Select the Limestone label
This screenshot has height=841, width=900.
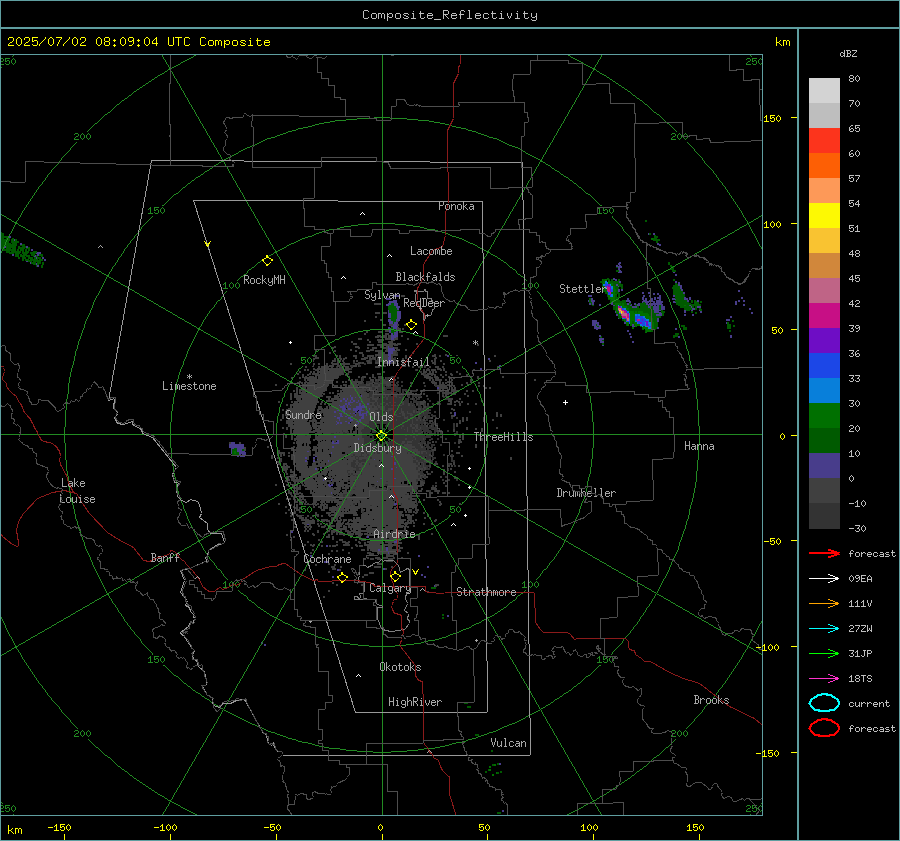coord(189,386)
